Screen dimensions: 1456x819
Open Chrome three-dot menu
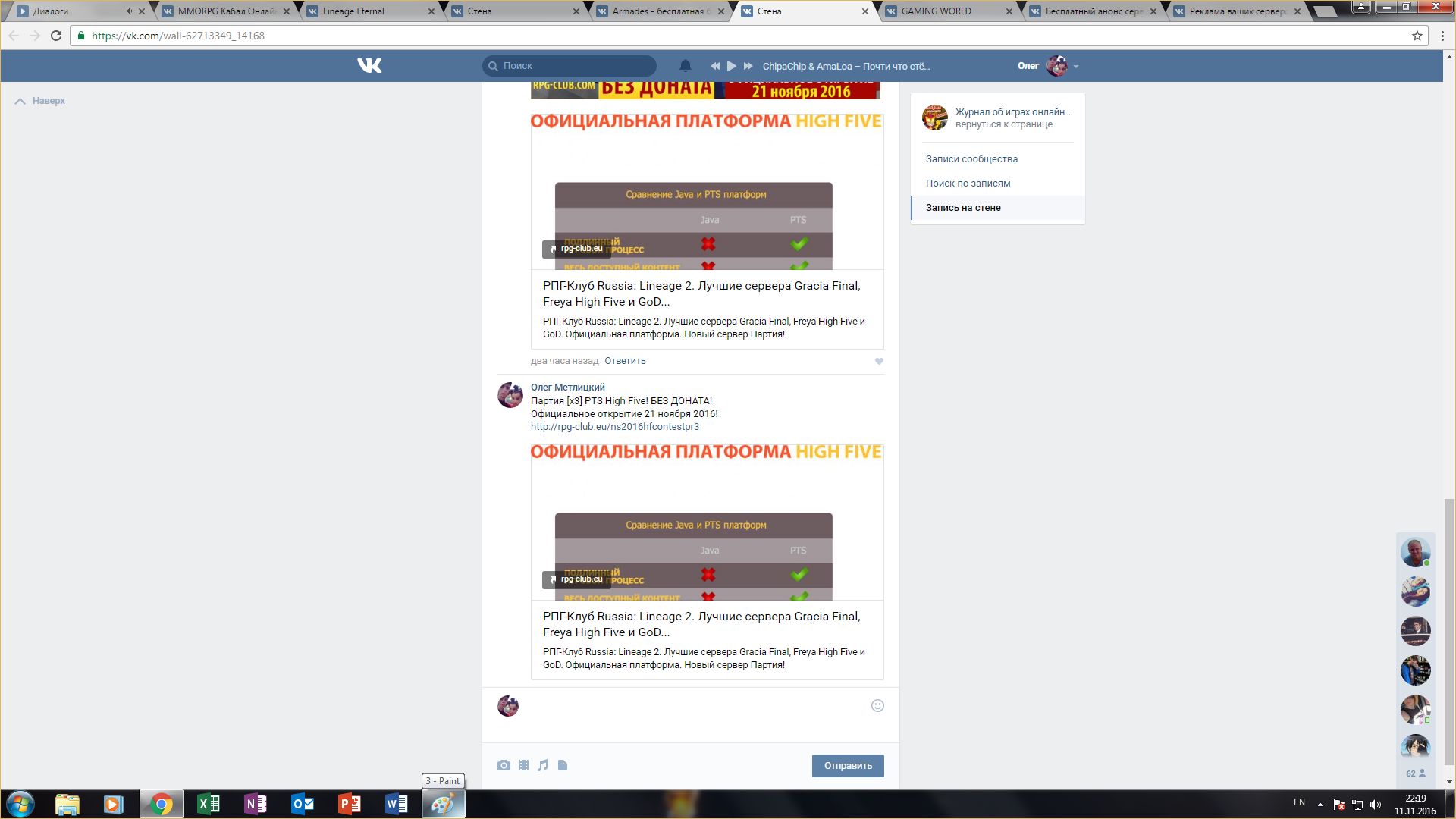1442,36
